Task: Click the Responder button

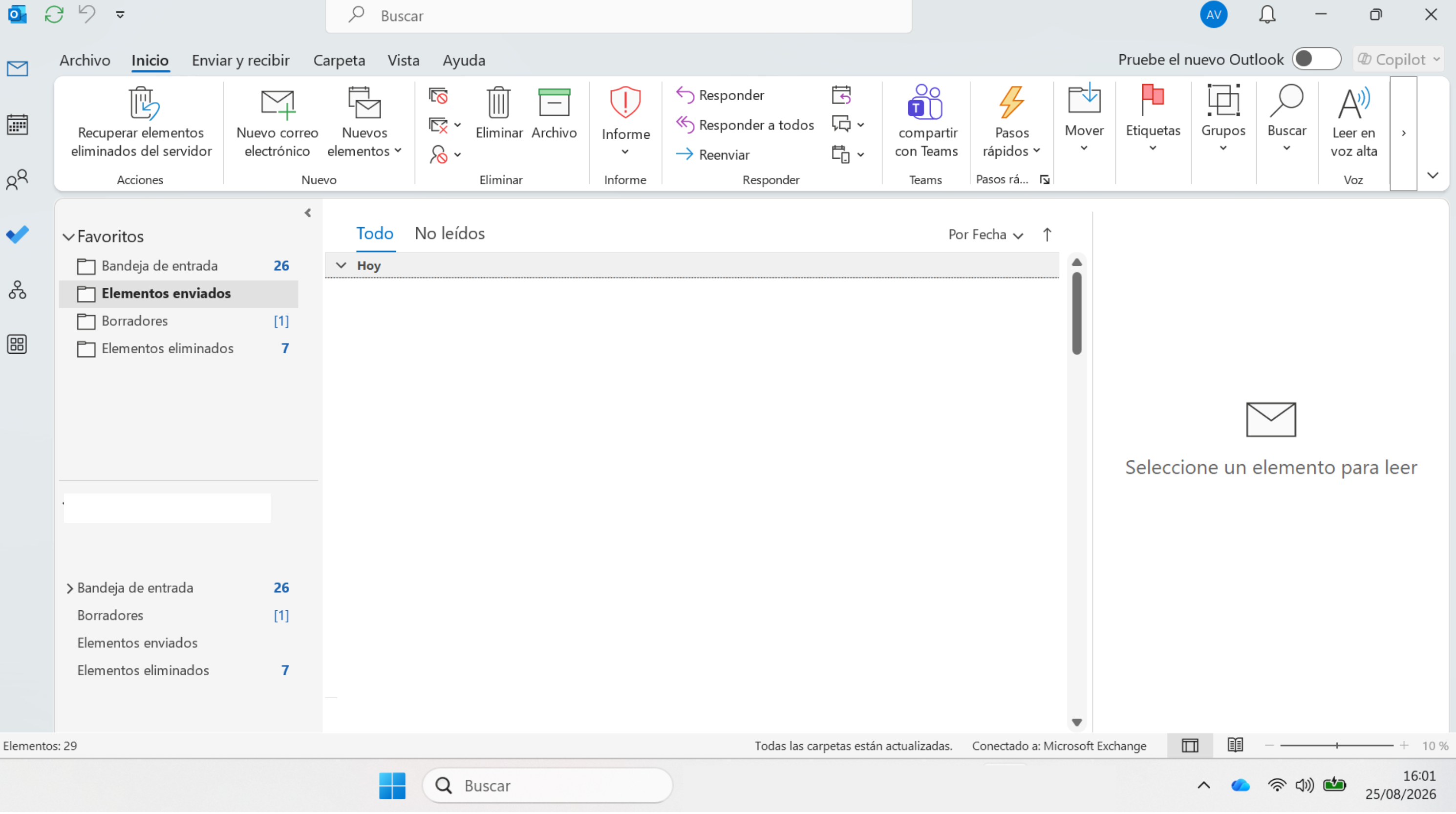Action: pyautogui.click(x=721, y=95)
